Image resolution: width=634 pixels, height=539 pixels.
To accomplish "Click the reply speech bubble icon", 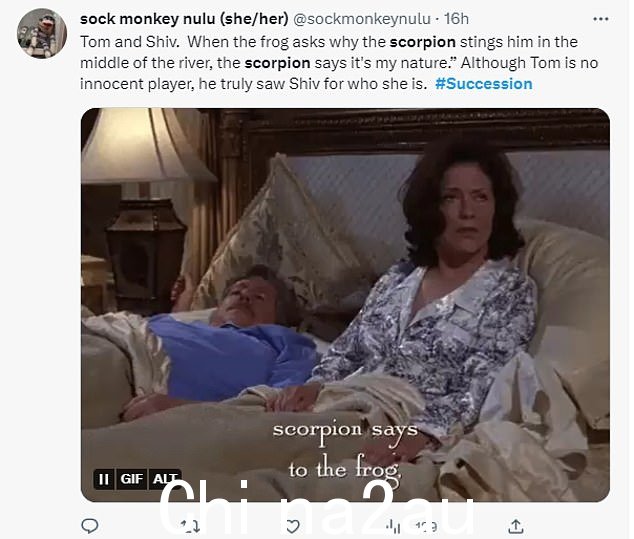I will pos(89,526).
